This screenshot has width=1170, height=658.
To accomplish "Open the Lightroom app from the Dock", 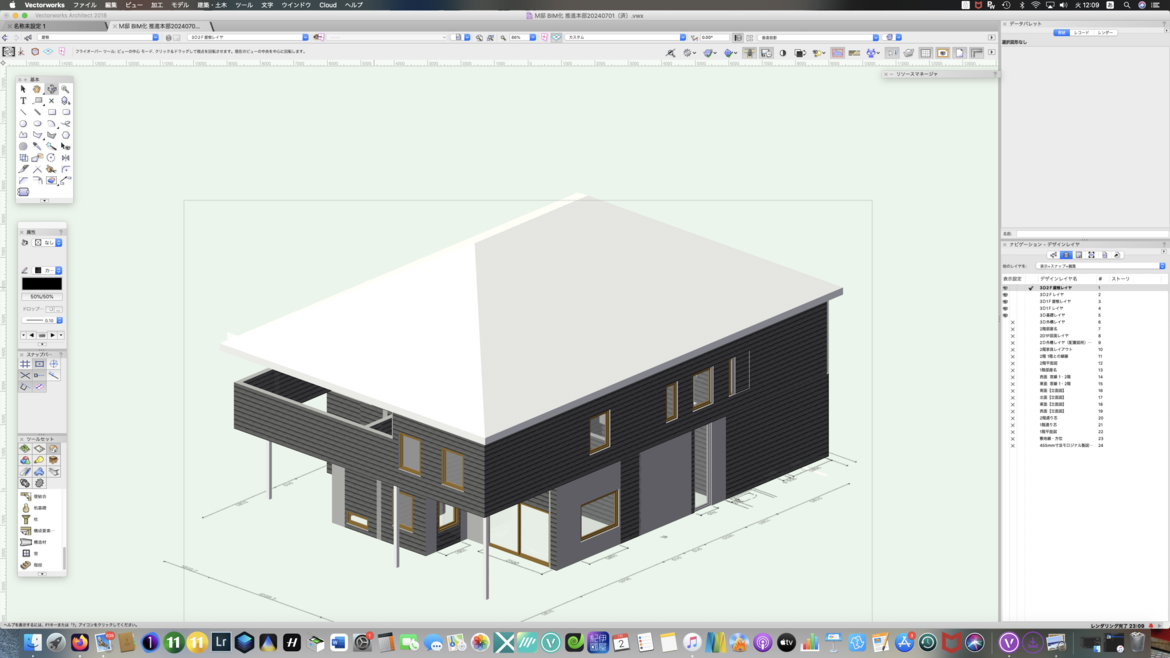I will [x=221, y=643].
